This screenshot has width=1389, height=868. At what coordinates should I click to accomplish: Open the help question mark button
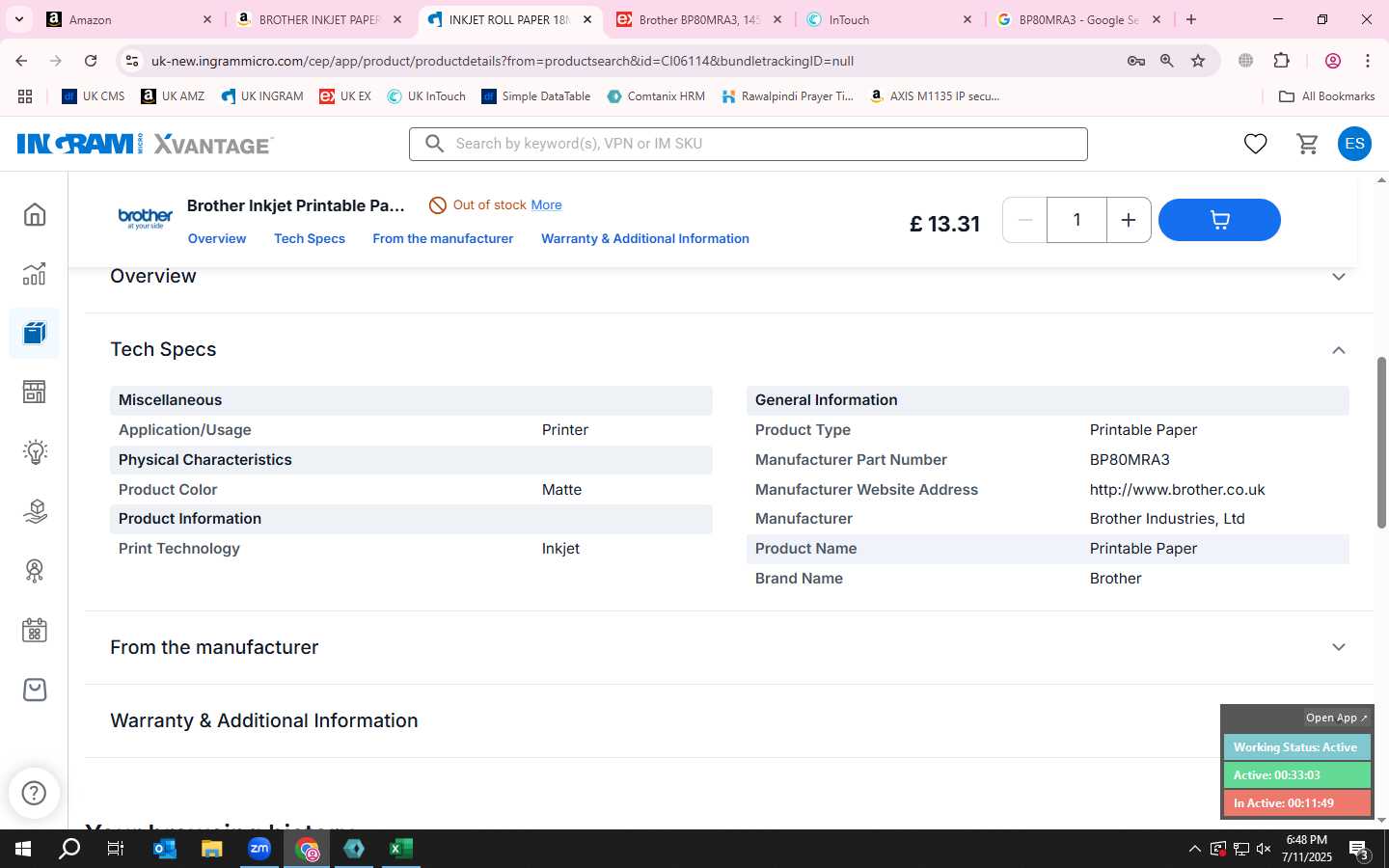(35, 793)
